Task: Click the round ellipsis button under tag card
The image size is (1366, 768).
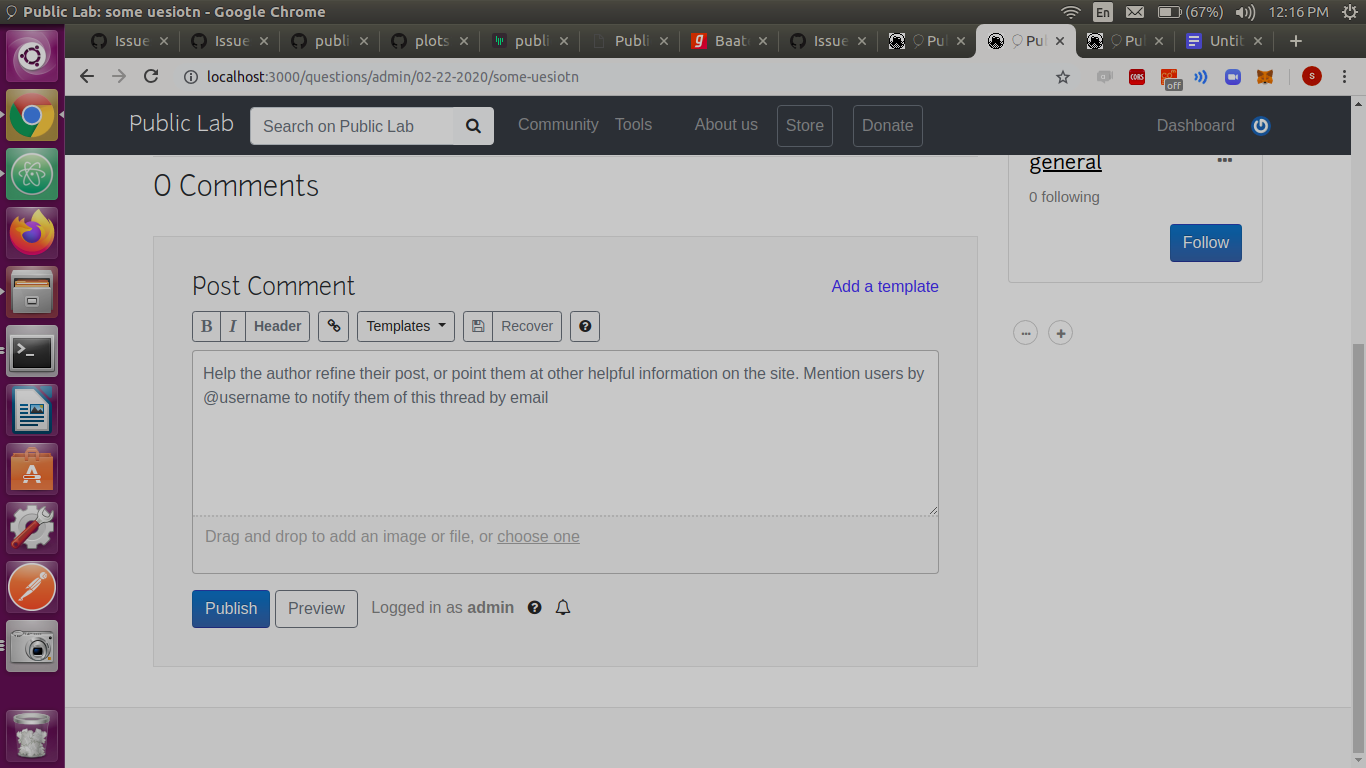Action: pos(1025,333)
